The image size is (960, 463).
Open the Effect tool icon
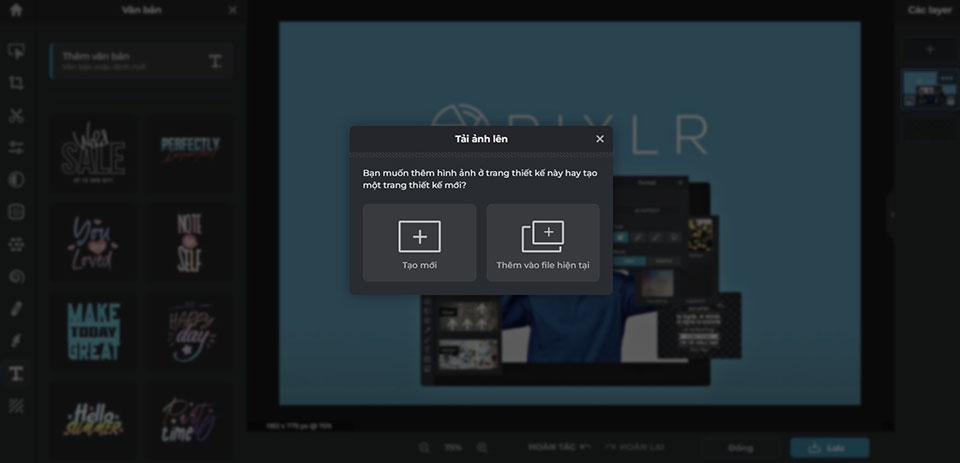pyautogui.click(x=16, y=212)
